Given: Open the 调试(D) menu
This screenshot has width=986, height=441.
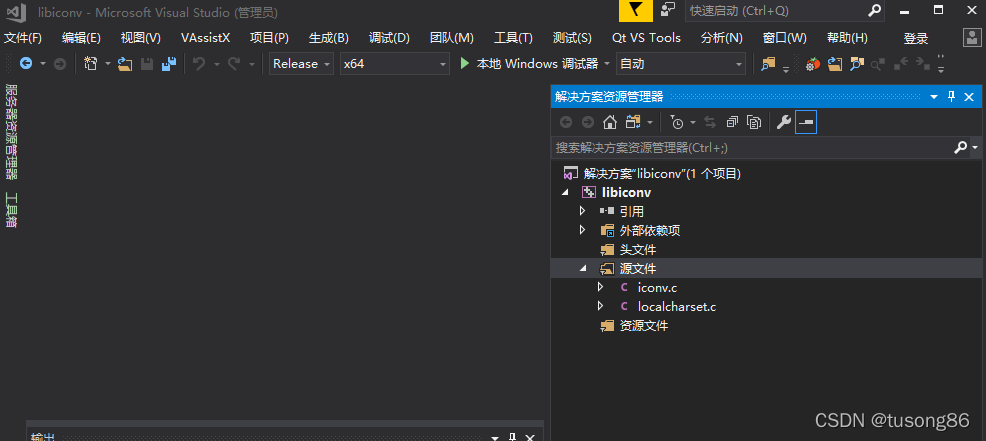Looking at the screenshot, I should 389,38.
